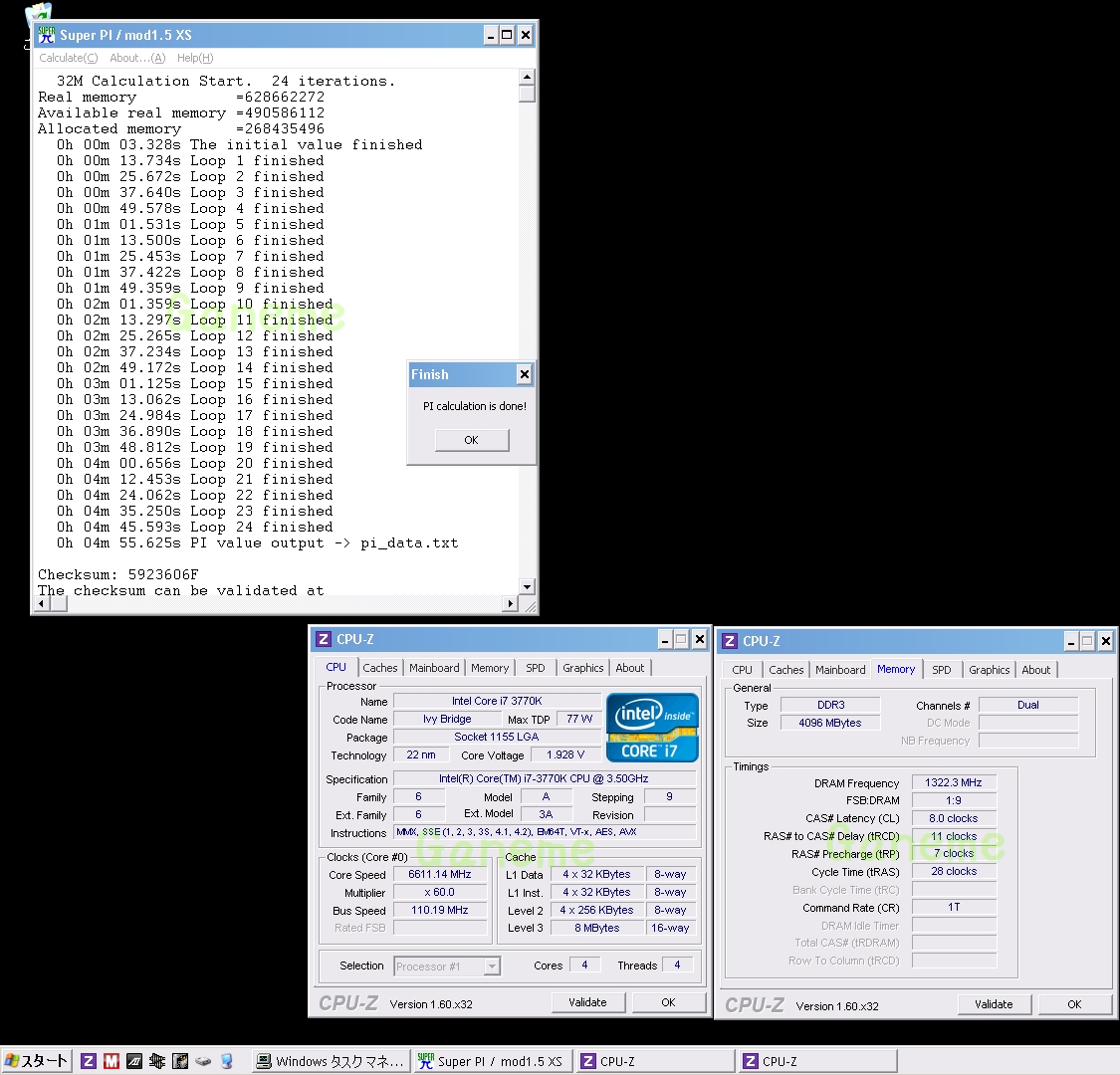
Task: Click the left arrow of Super PI's horizontal scrollbar
Action: click(x=42, y=603)
